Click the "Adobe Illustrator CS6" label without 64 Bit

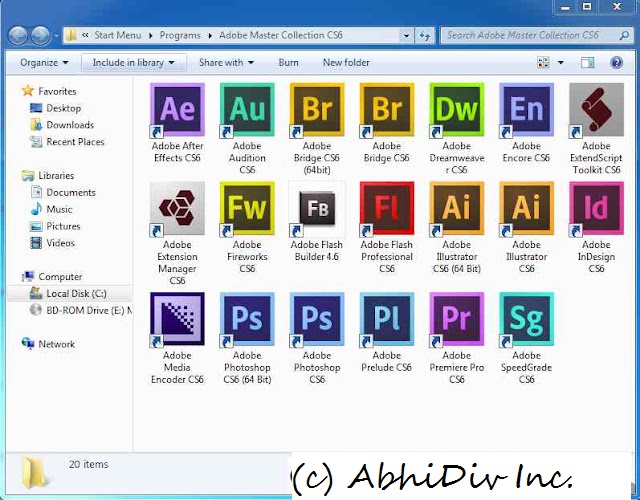click(527, 257)
